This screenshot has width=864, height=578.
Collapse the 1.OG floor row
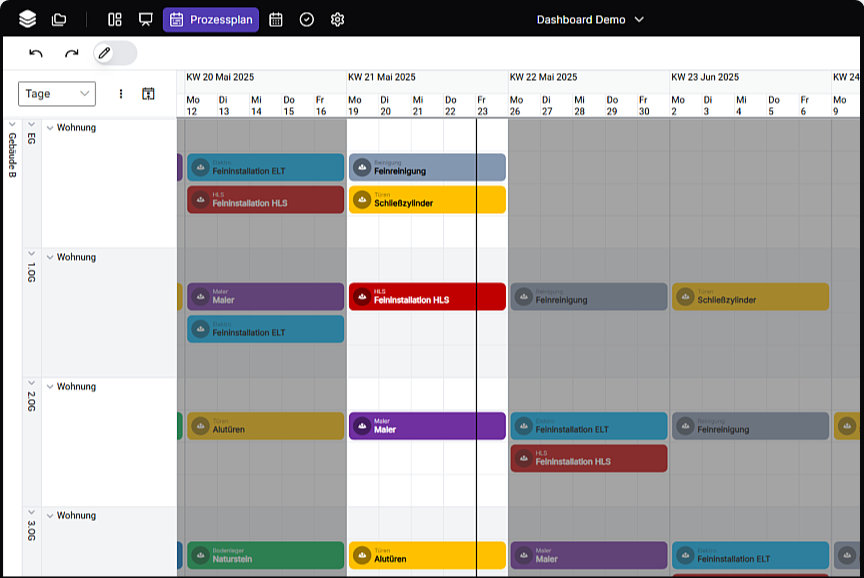coord(31,256)
